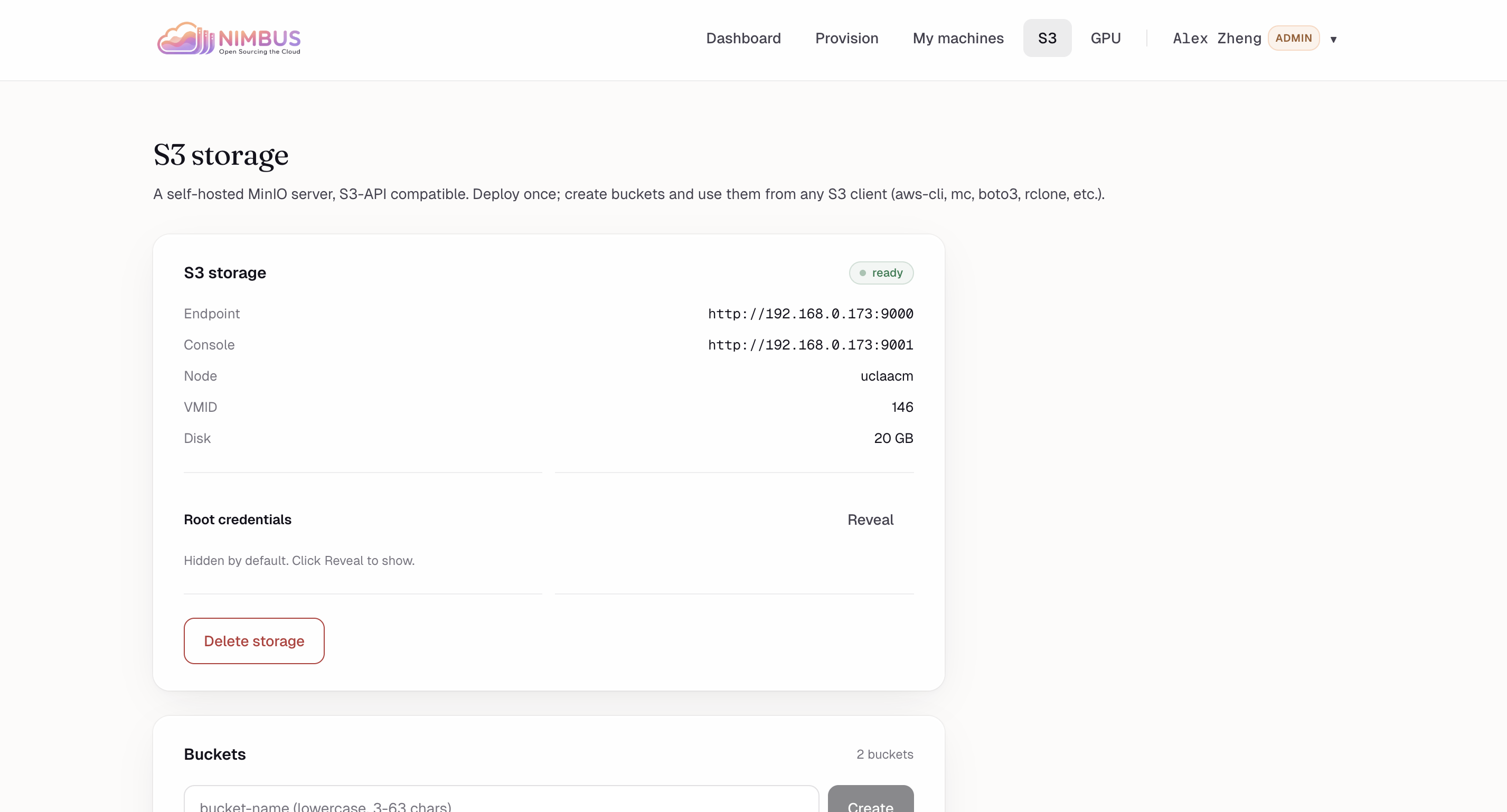Click the Alex Zheng username
This screenshot has height=812, width=1507.
[x=1216, y=38]
